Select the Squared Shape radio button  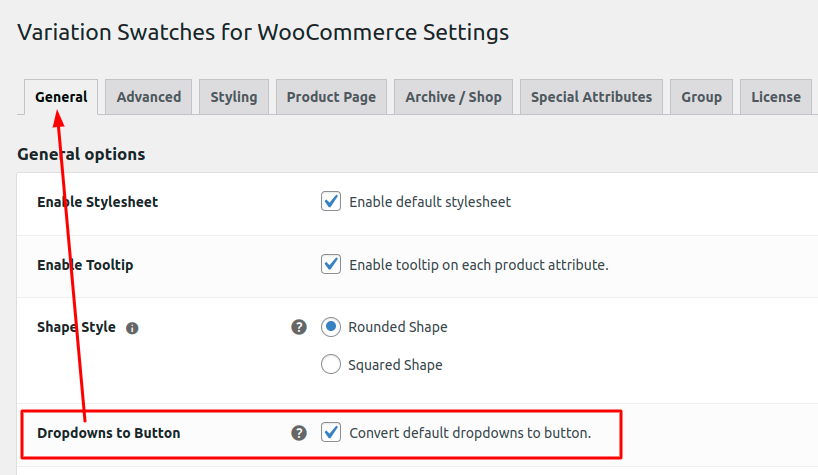pyautogui.click(x=331, y=364)
